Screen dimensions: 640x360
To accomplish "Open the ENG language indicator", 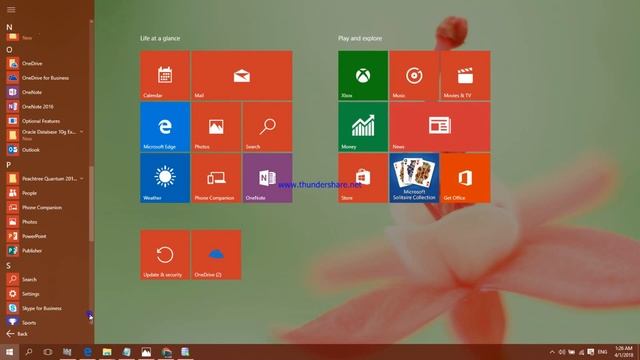I will 602,352.
